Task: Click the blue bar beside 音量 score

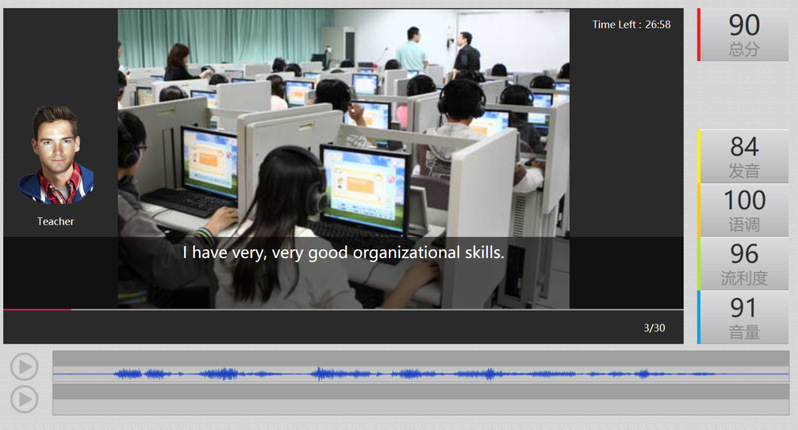Action: click(x=699, y=318)
